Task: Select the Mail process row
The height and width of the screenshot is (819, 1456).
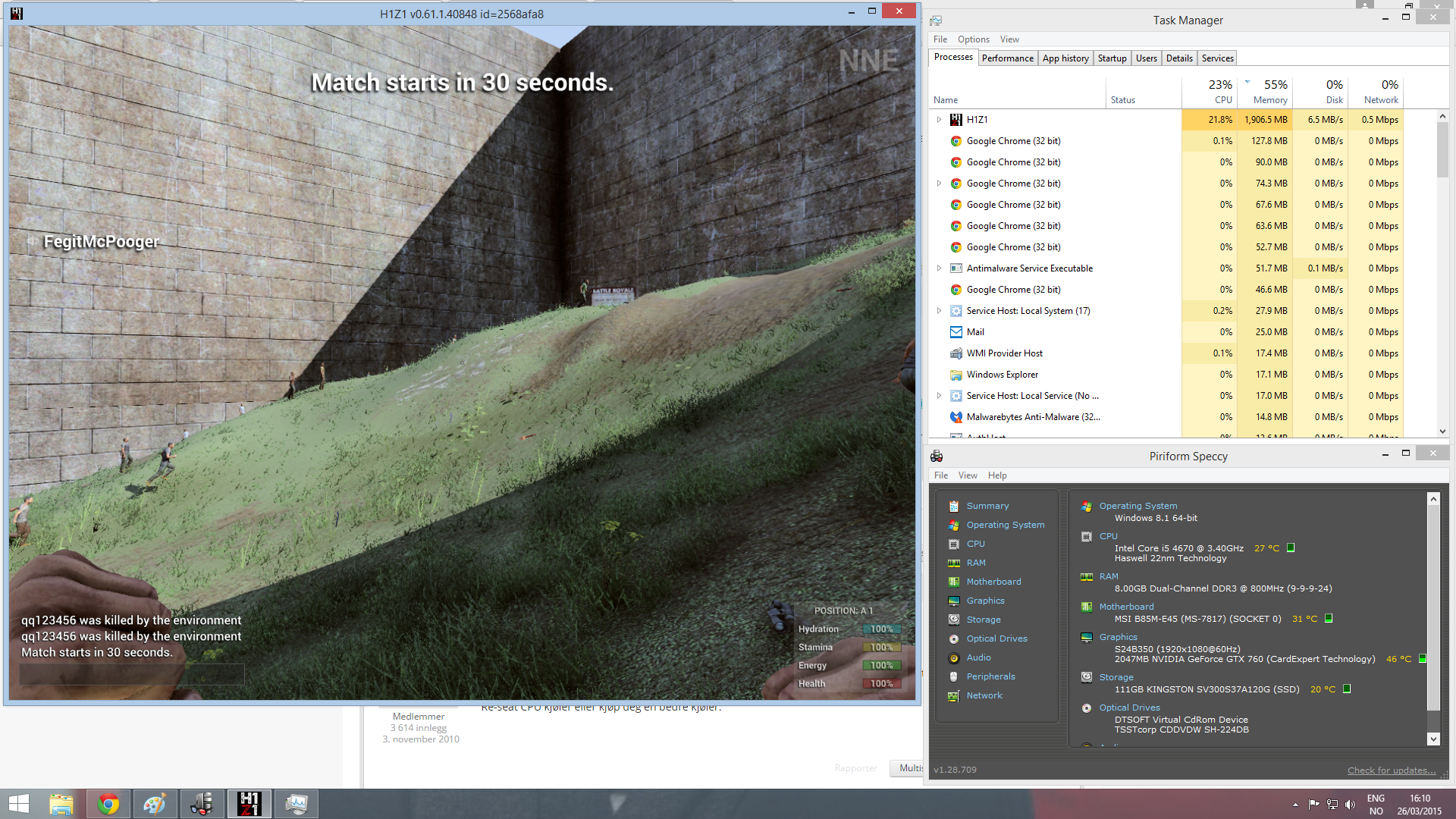Action: pyautogui.click(x=1166, y=332)
